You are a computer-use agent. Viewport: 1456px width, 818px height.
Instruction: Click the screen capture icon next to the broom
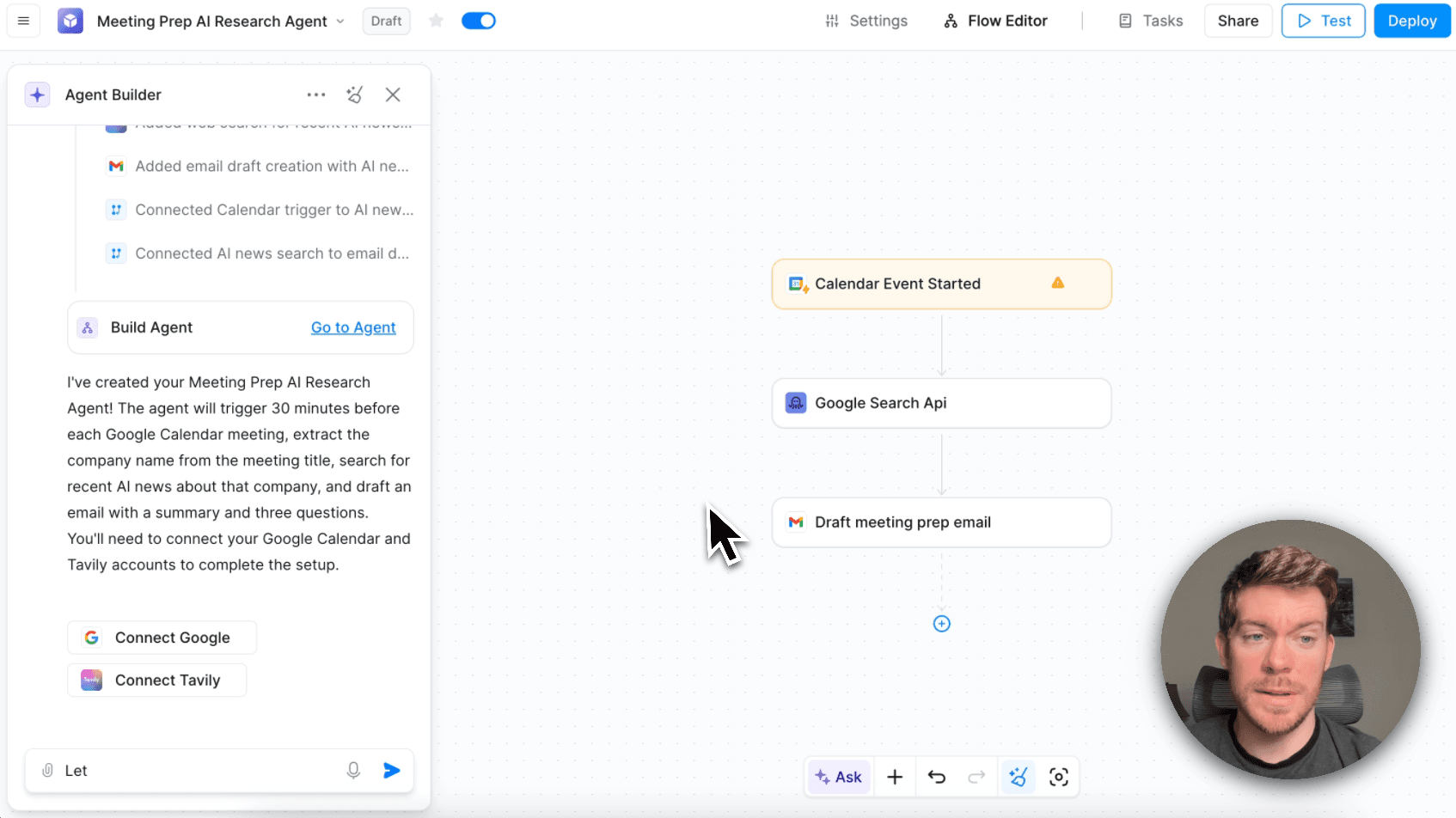coord(1059,776)
